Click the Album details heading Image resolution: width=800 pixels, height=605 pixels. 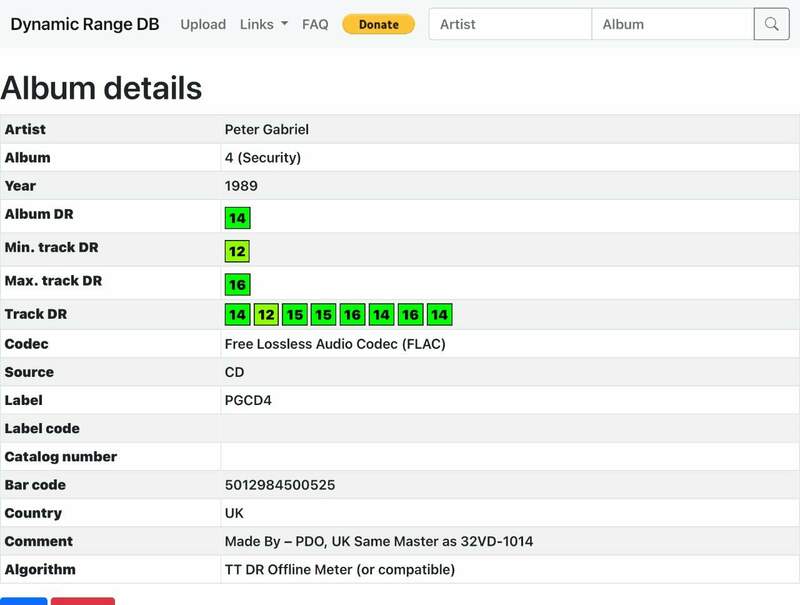(101, 88)
